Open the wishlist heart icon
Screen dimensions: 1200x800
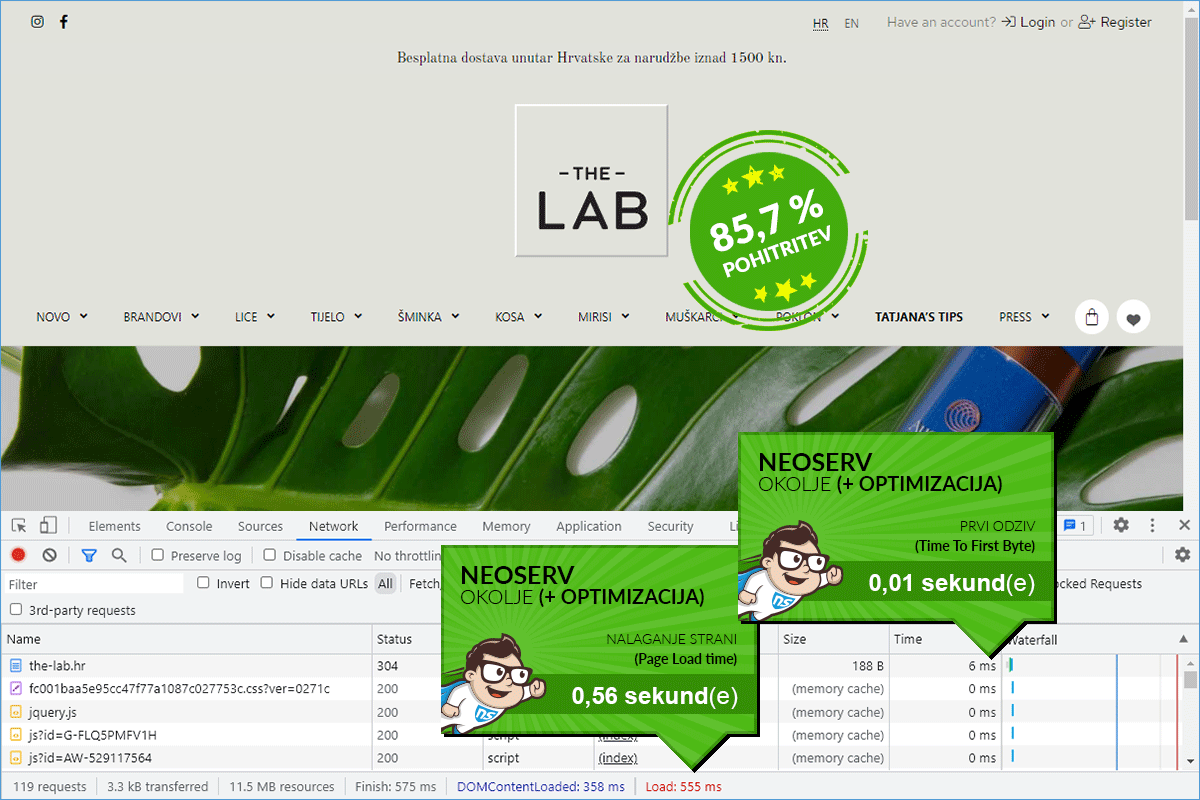1133,317
